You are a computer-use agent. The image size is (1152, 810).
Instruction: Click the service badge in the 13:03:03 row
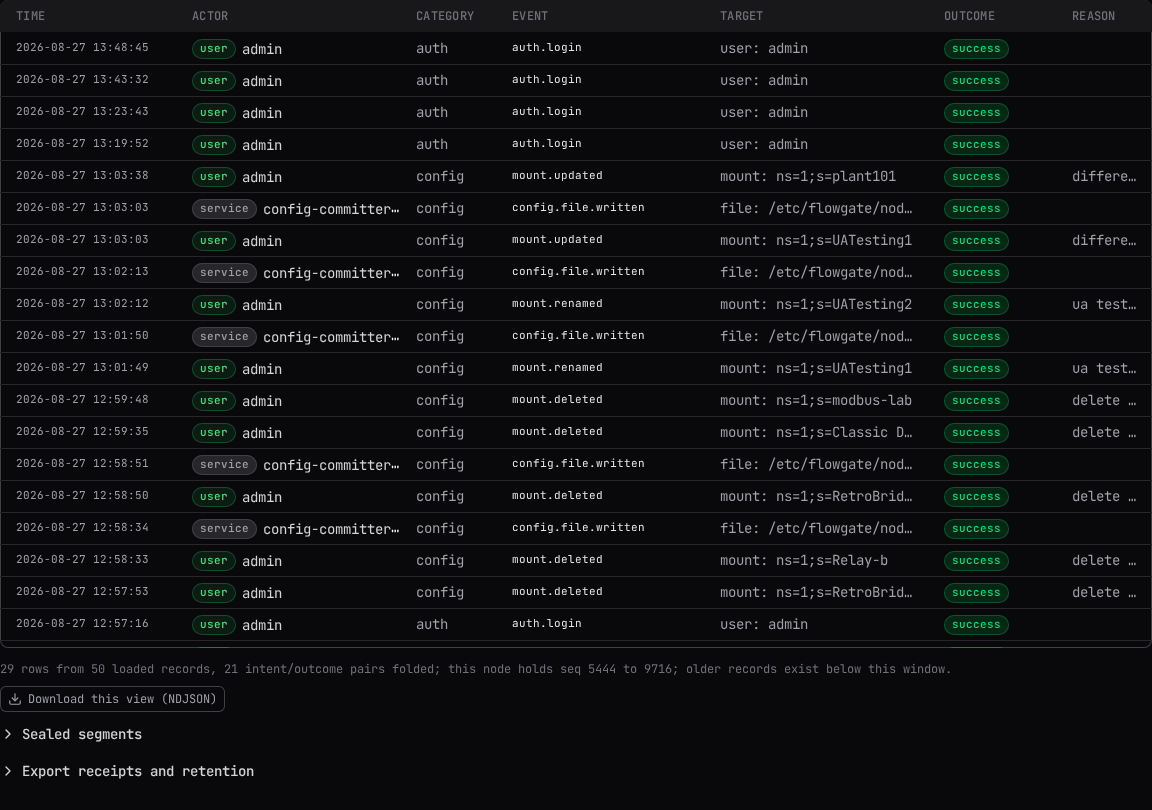pos(224,209)
